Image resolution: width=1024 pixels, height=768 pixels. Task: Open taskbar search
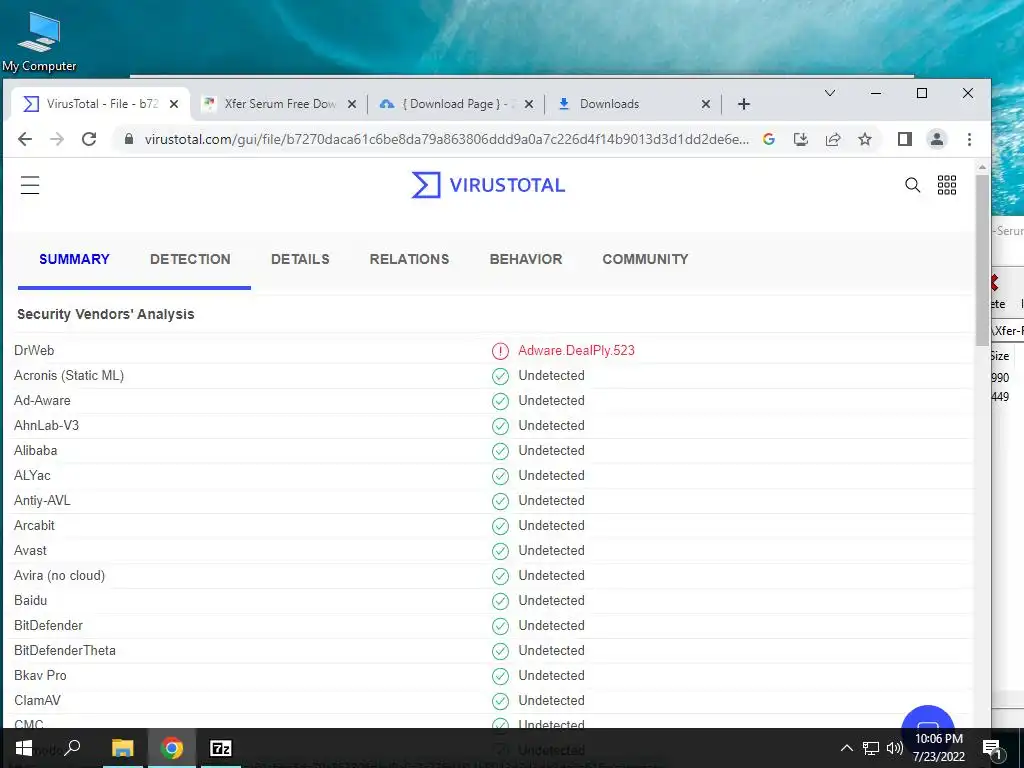click(72, 748)
